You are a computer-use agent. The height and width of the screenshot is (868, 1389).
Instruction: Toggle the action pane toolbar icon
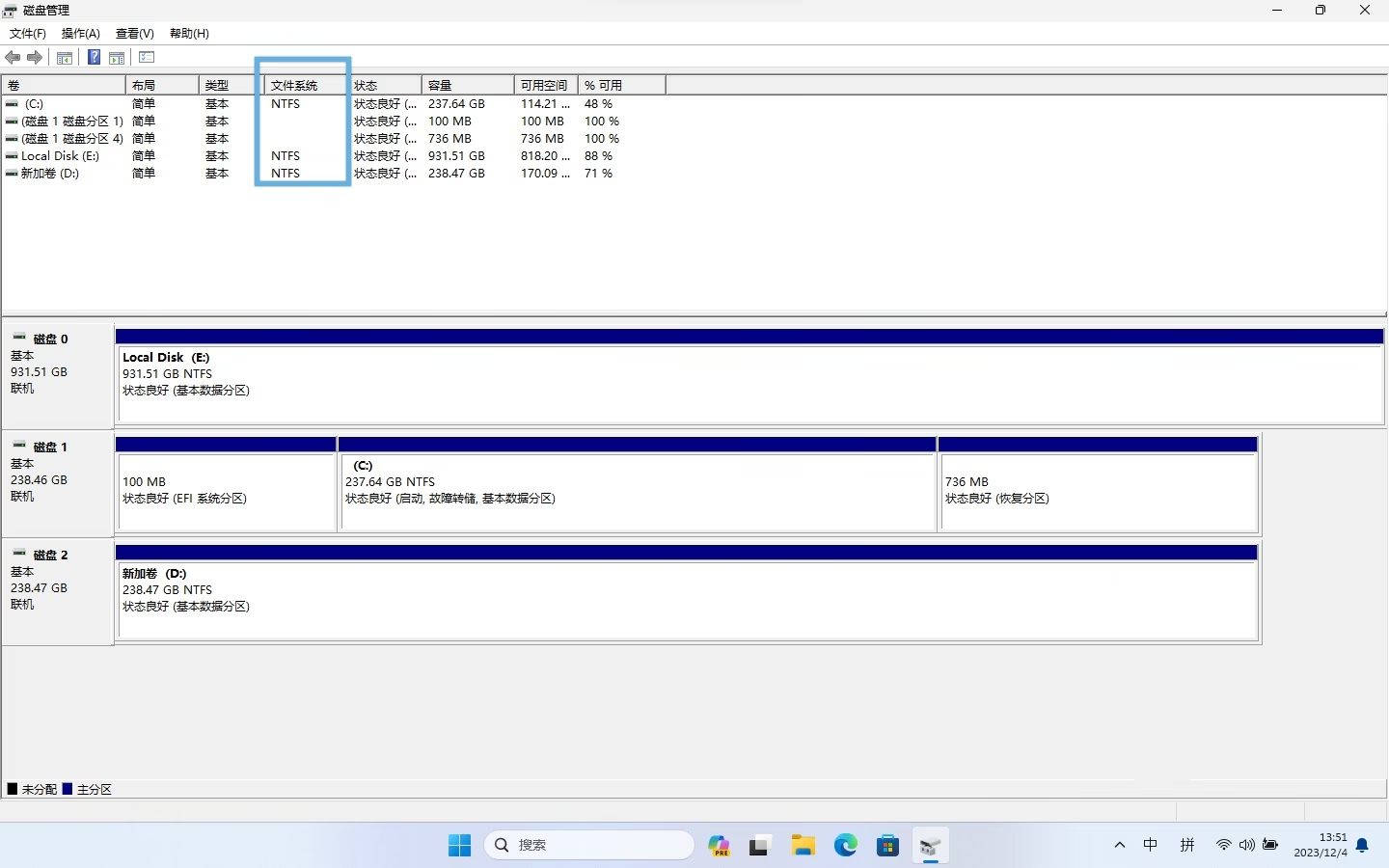[x=117, y=58]
